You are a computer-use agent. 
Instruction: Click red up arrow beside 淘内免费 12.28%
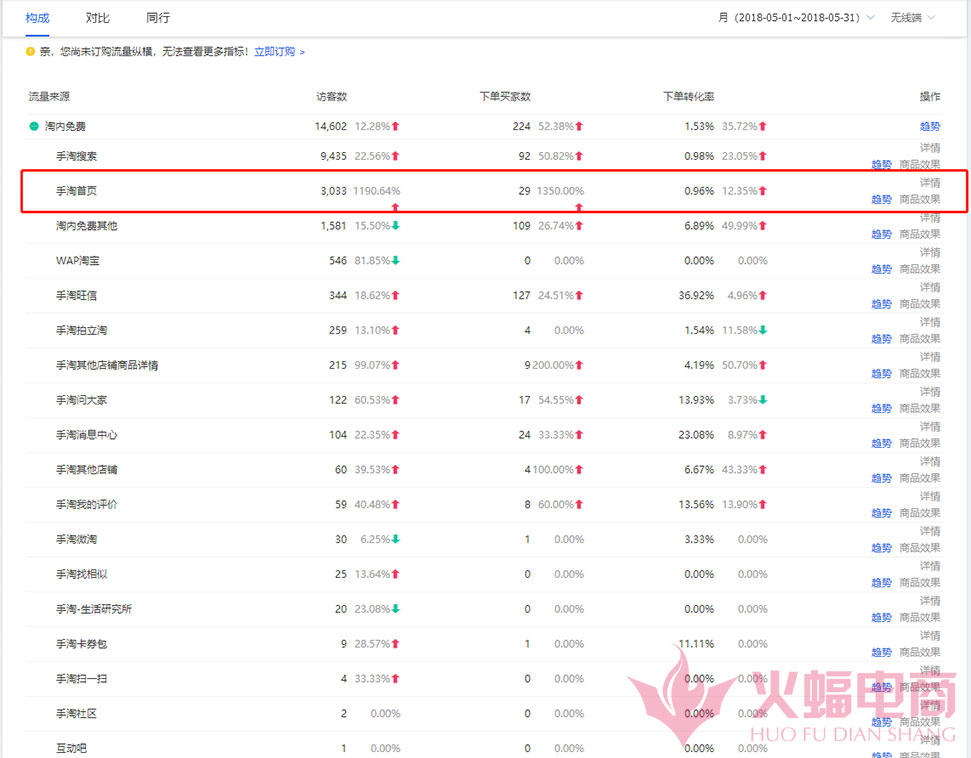click(396, 125)
